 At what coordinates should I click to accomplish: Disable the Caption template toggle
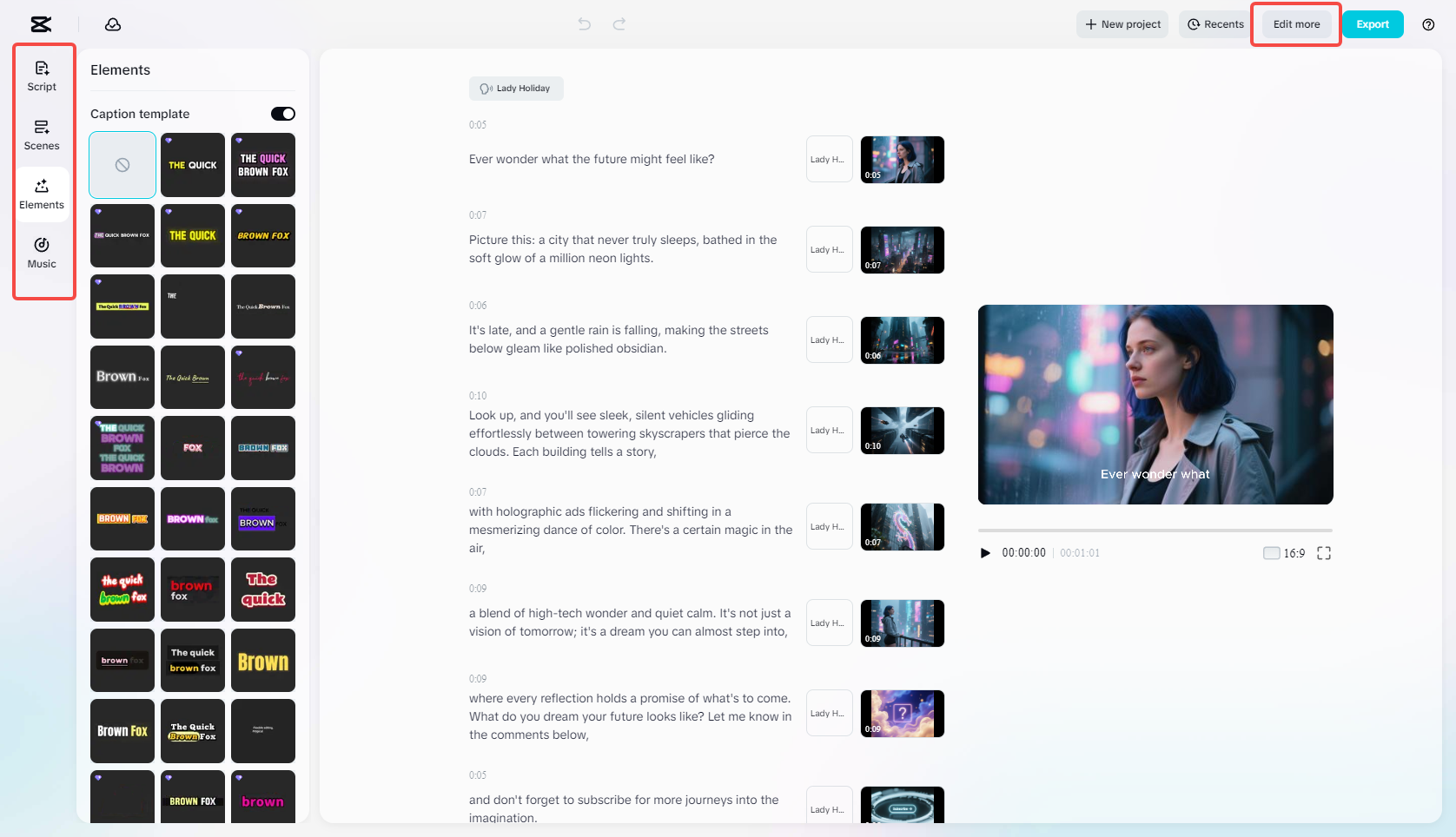(281, 113)
